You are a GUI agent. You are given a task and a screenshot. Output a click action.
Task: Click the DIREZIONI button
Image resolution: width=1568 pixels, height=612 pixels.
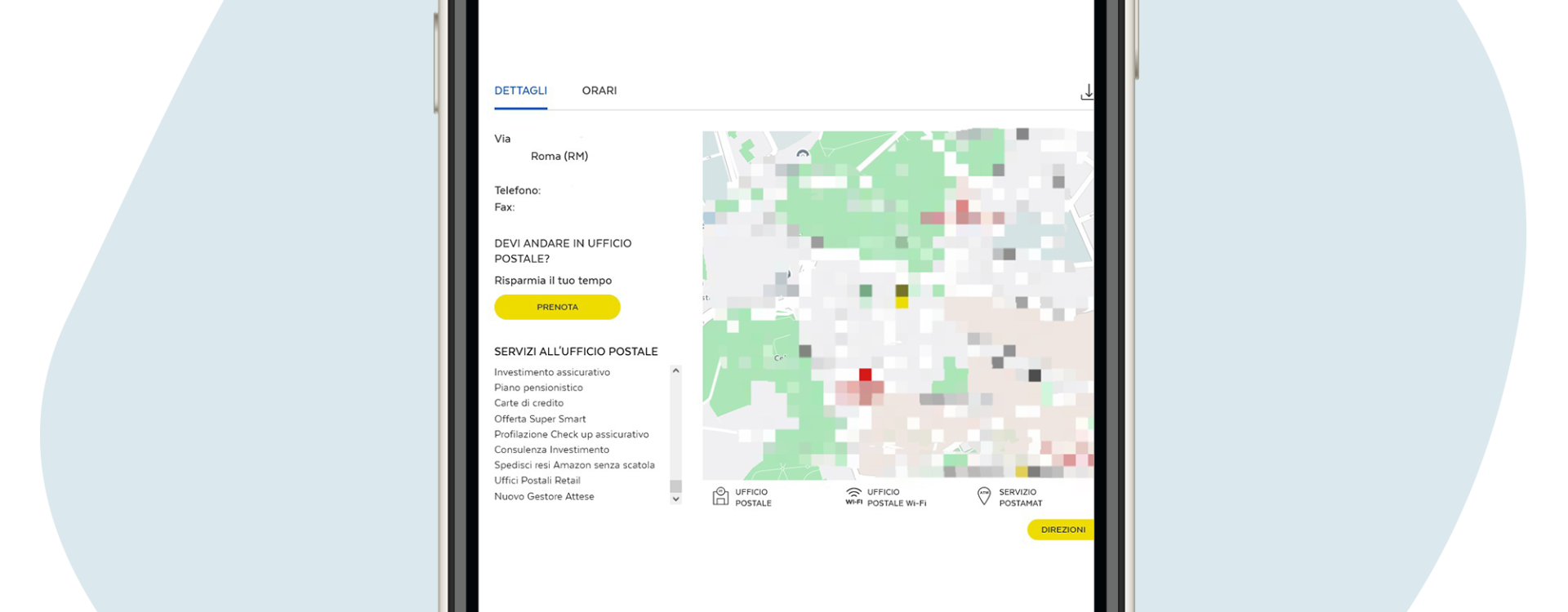[1061, 530]
